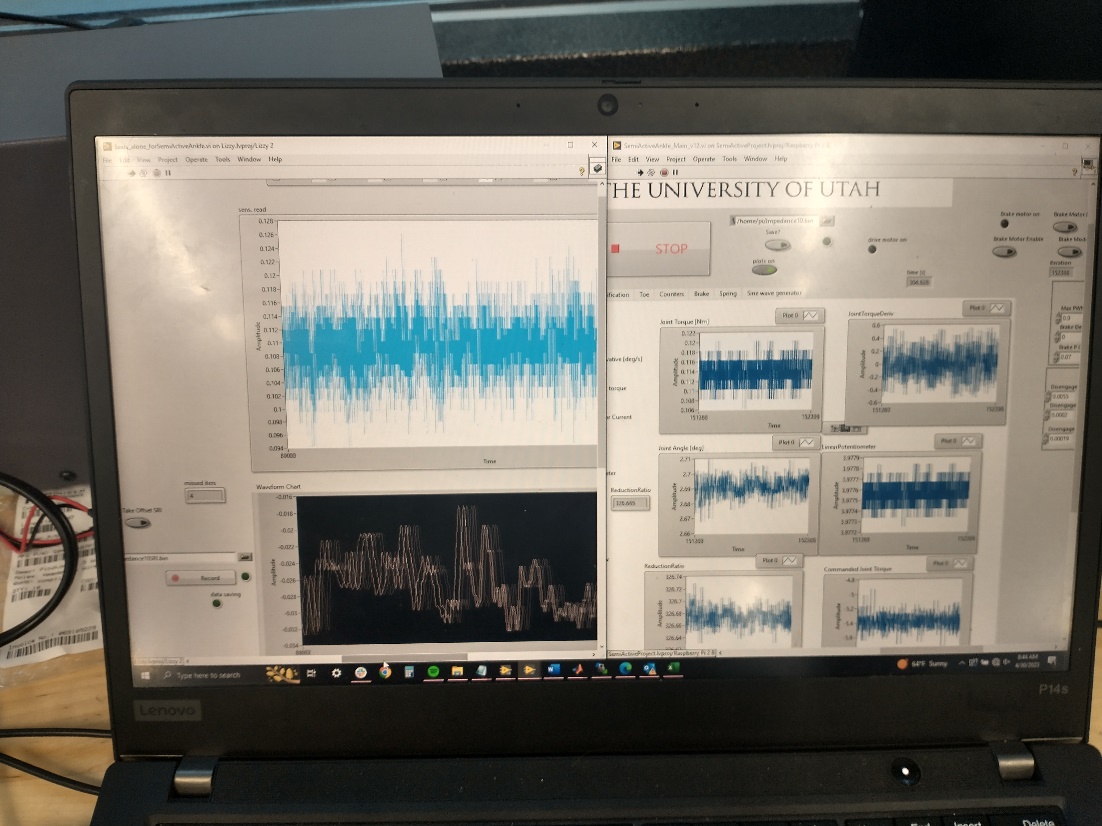Switch to the Spring tab

[x=728, y=293]
